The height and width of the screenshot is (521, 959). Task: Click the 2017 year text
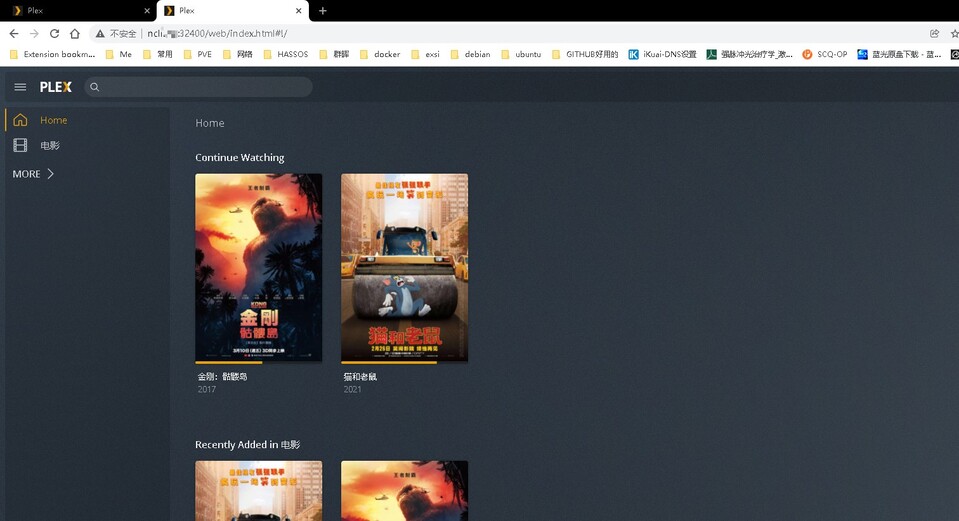coord(207,390)
